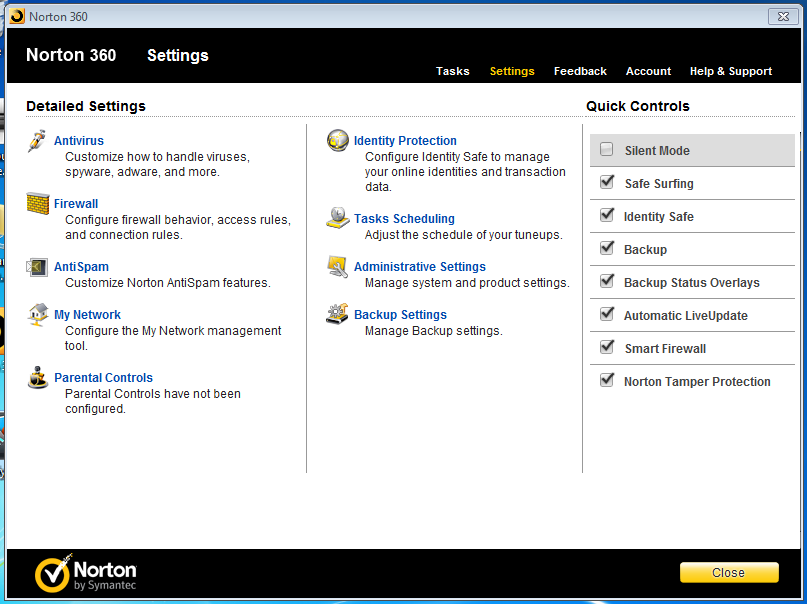
Task: Click the Backup Settings gear icon
Action: pos(338,314)
